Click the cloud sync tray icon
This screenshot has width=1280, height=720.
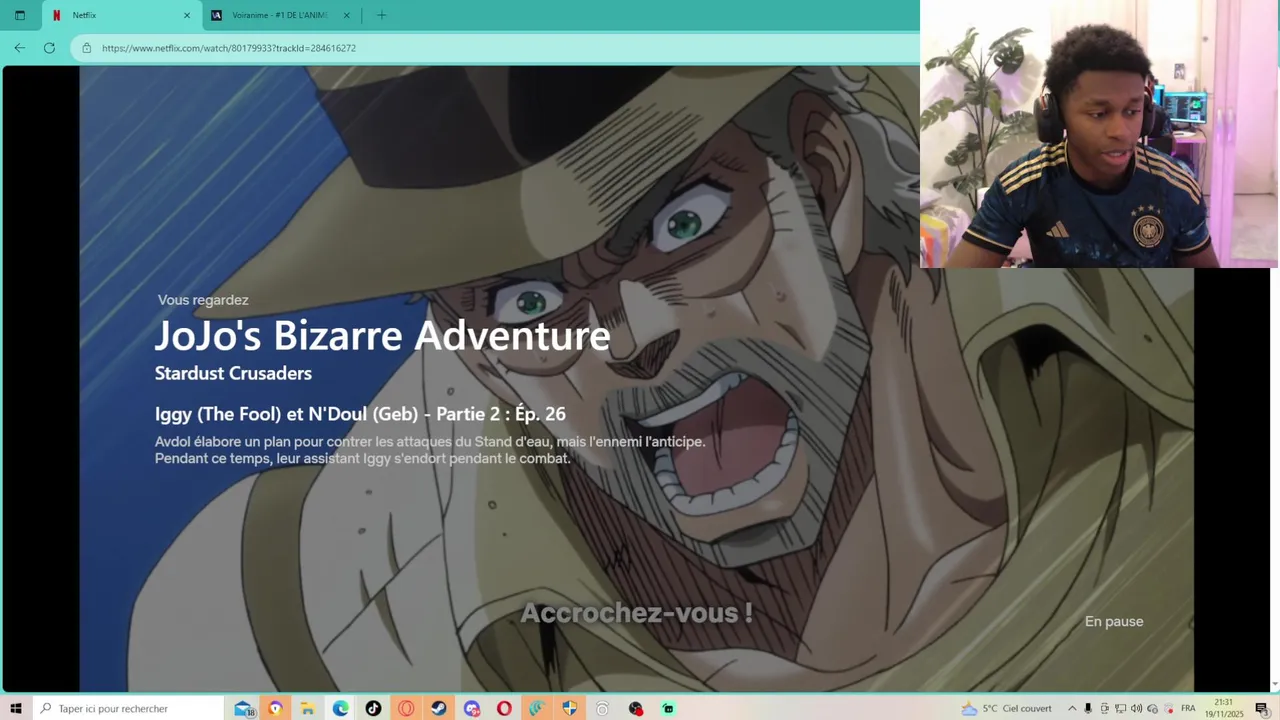tap(1152, 708)
